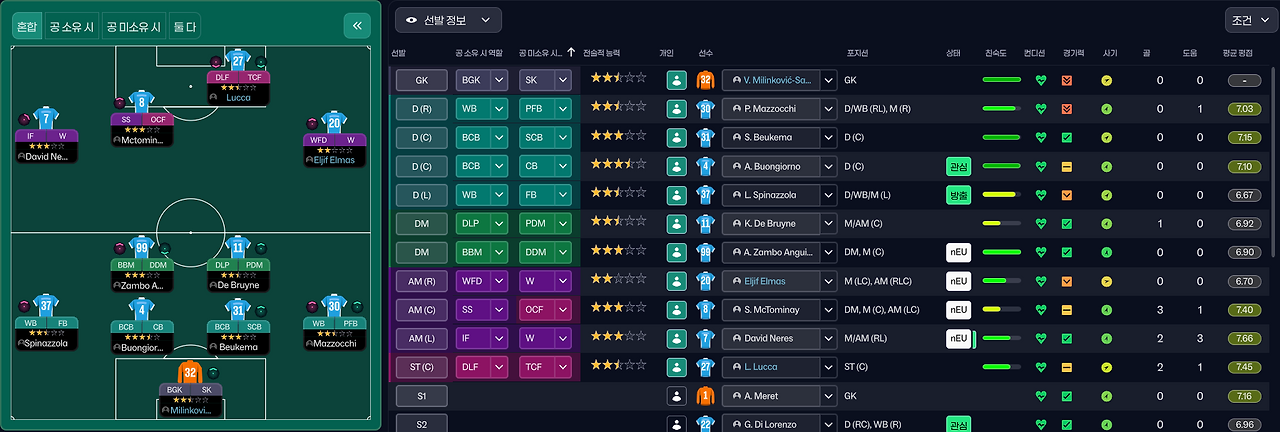
Task: Click the AM (C) position slot button
Action: tap(421, 310)
